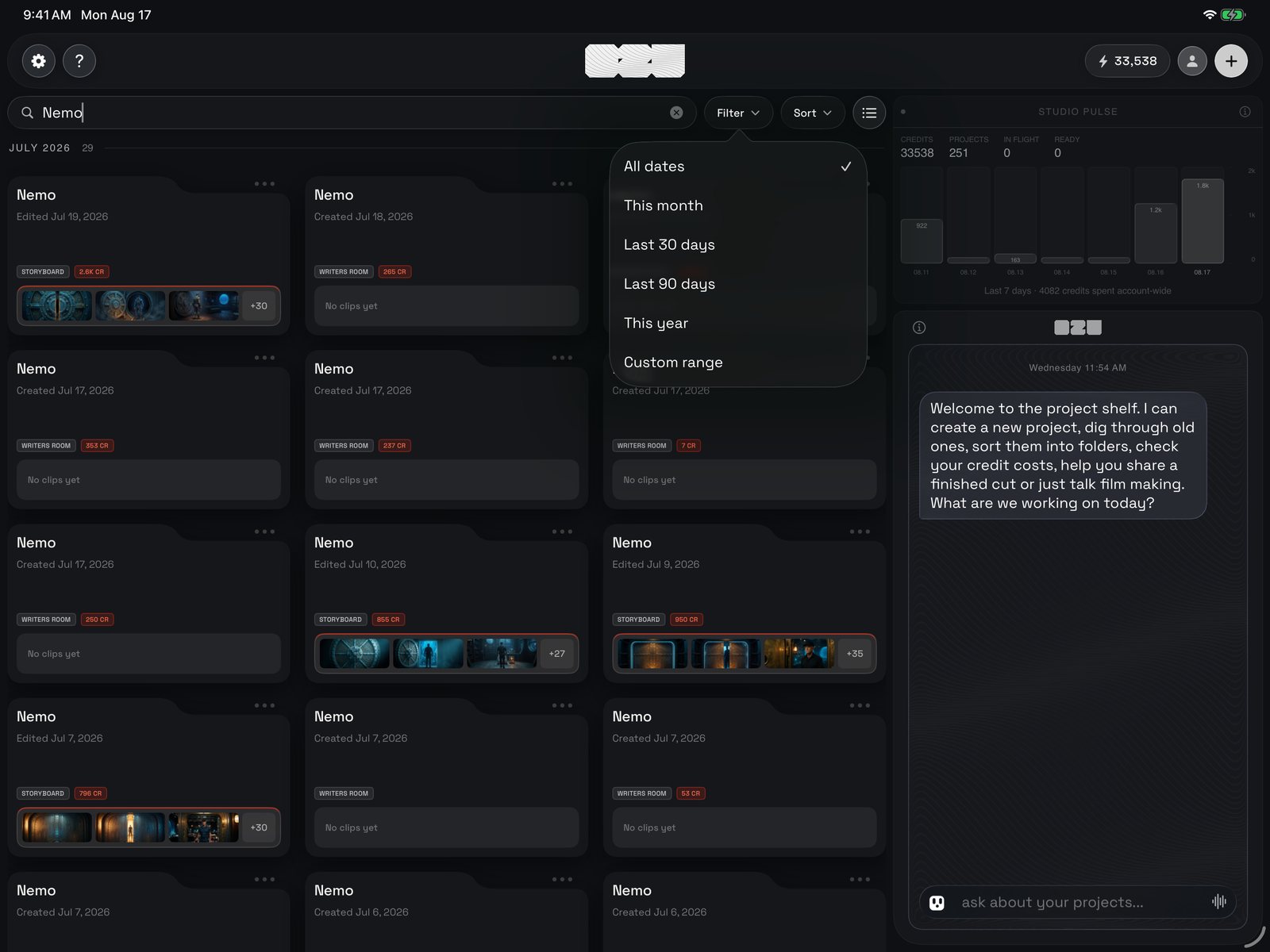This screenshot has height=952, width=1270.
Task: Open more options for Nemo with 796 CR
Action: [x=264, y=705]
